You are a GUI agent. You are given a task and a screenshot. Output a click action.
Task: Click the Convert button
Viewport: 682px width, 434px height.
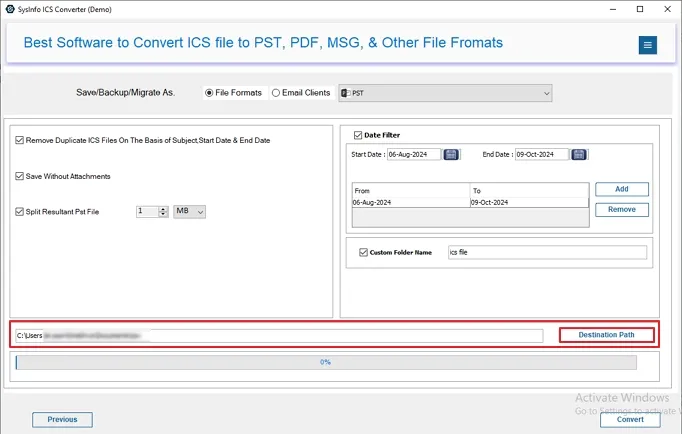coord(630,420)
